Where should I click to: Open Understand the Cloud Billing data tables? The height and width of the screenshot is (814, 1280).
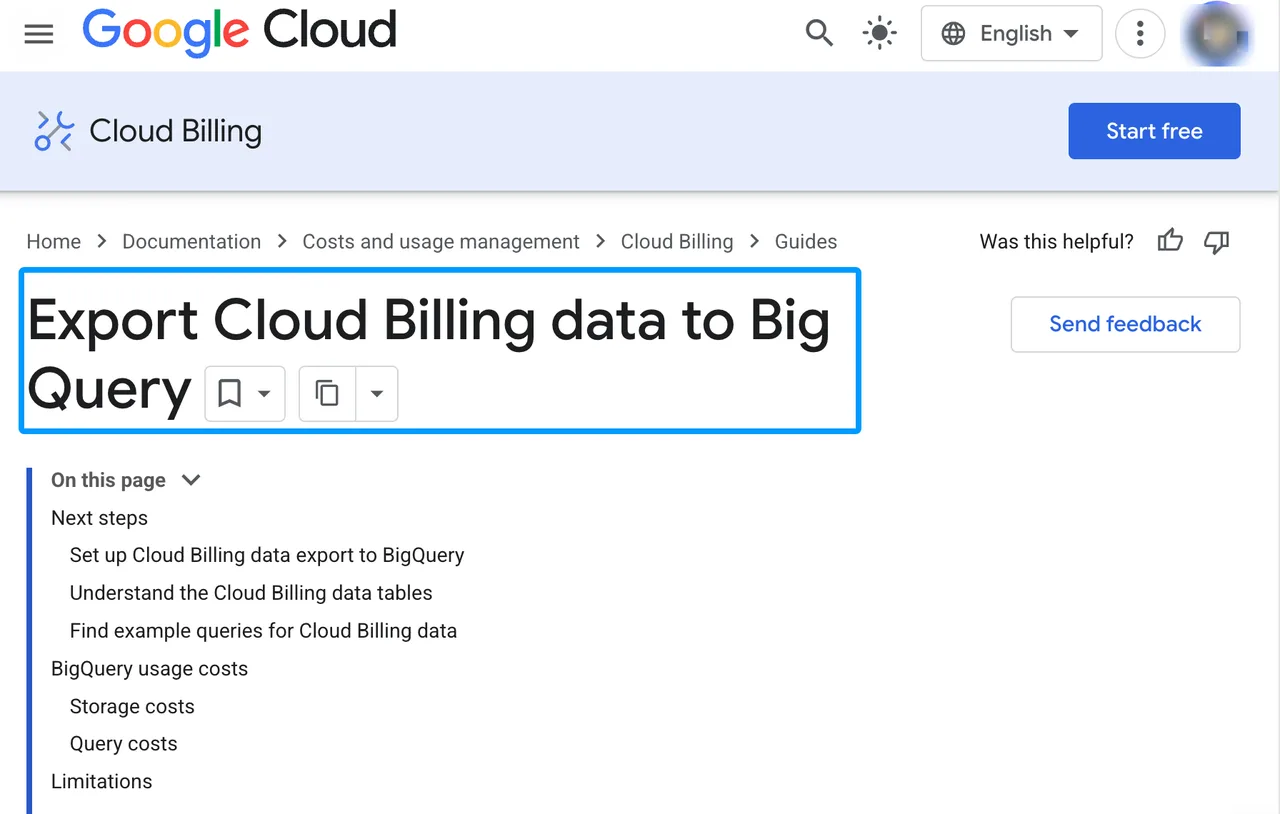[251, 592]
